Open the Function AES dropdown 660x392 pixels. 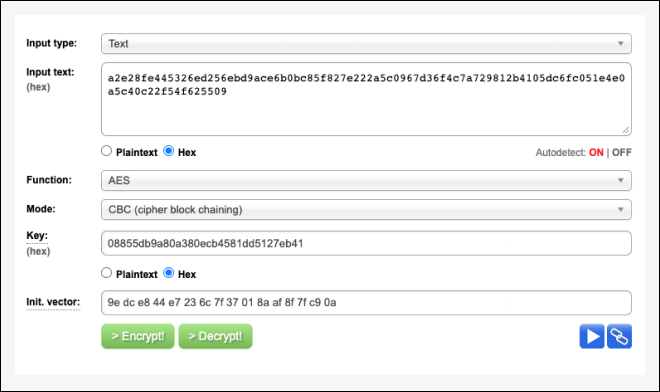pos(366,181)
